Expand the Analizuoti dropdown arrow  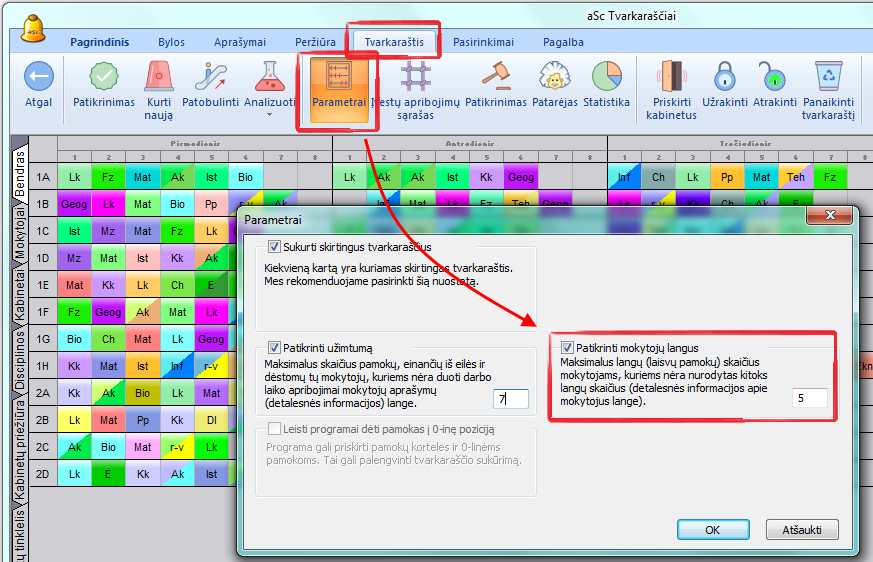point(268,114)
